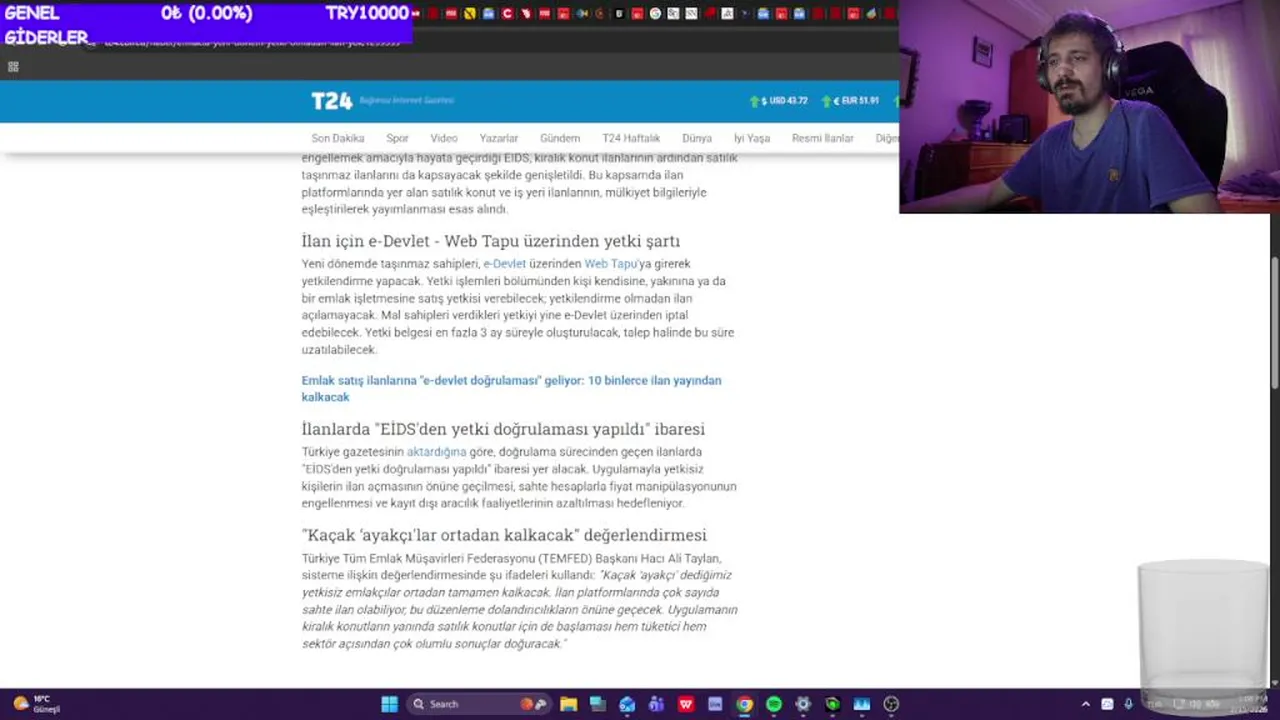
Task: Click heading İlan için e-Devlet - Web Tapu
Action: pos(490,241)
